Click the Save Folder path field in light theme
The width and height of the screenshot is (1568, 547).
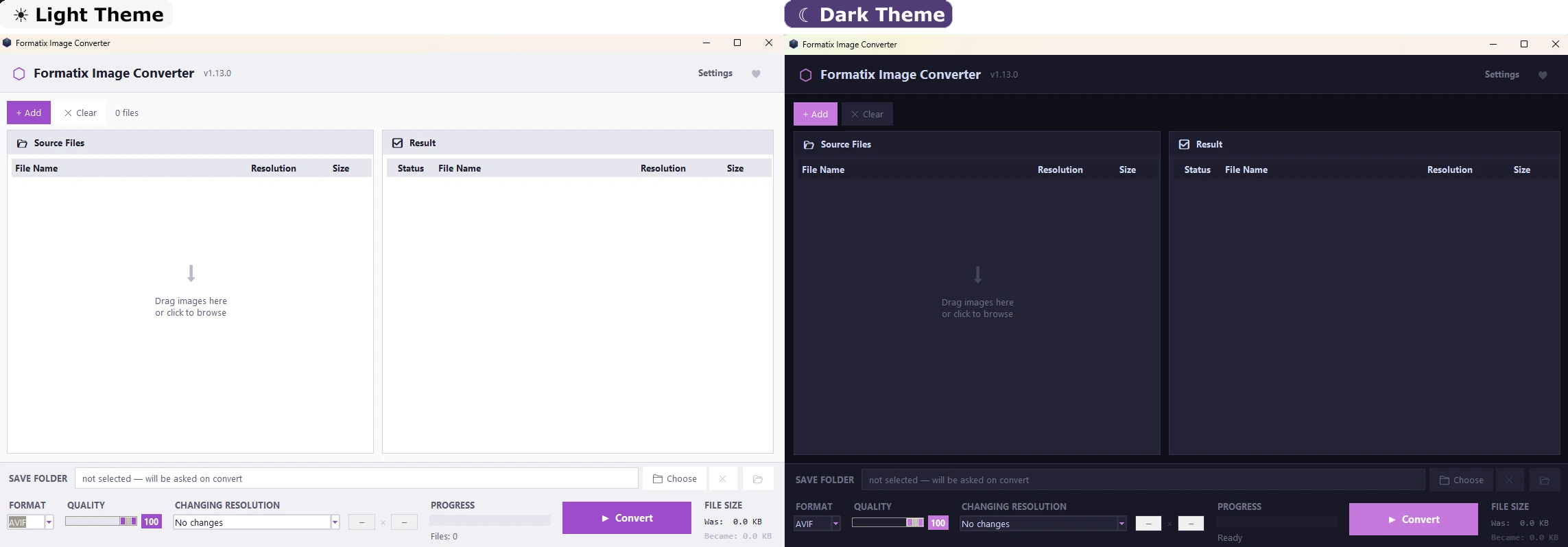[x=357, y=478]
